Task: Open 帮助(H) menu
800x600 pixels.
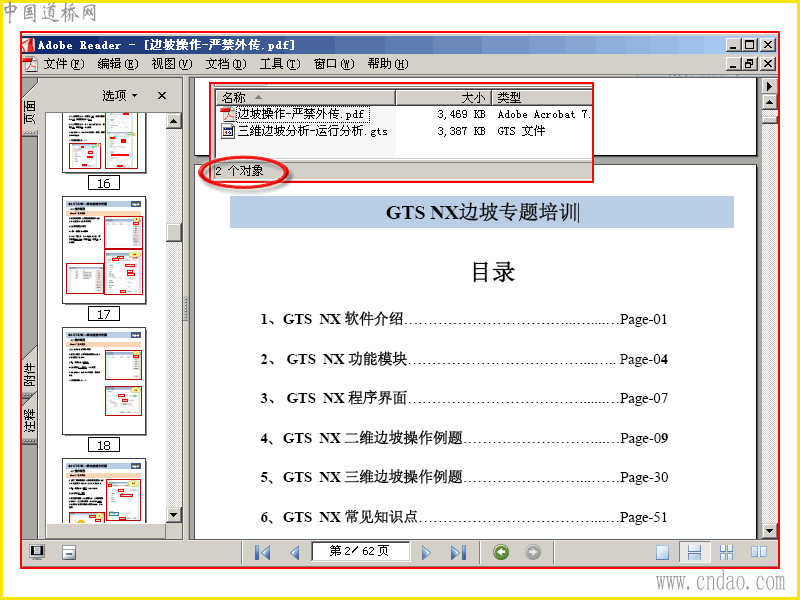Action: coord(388,64)
